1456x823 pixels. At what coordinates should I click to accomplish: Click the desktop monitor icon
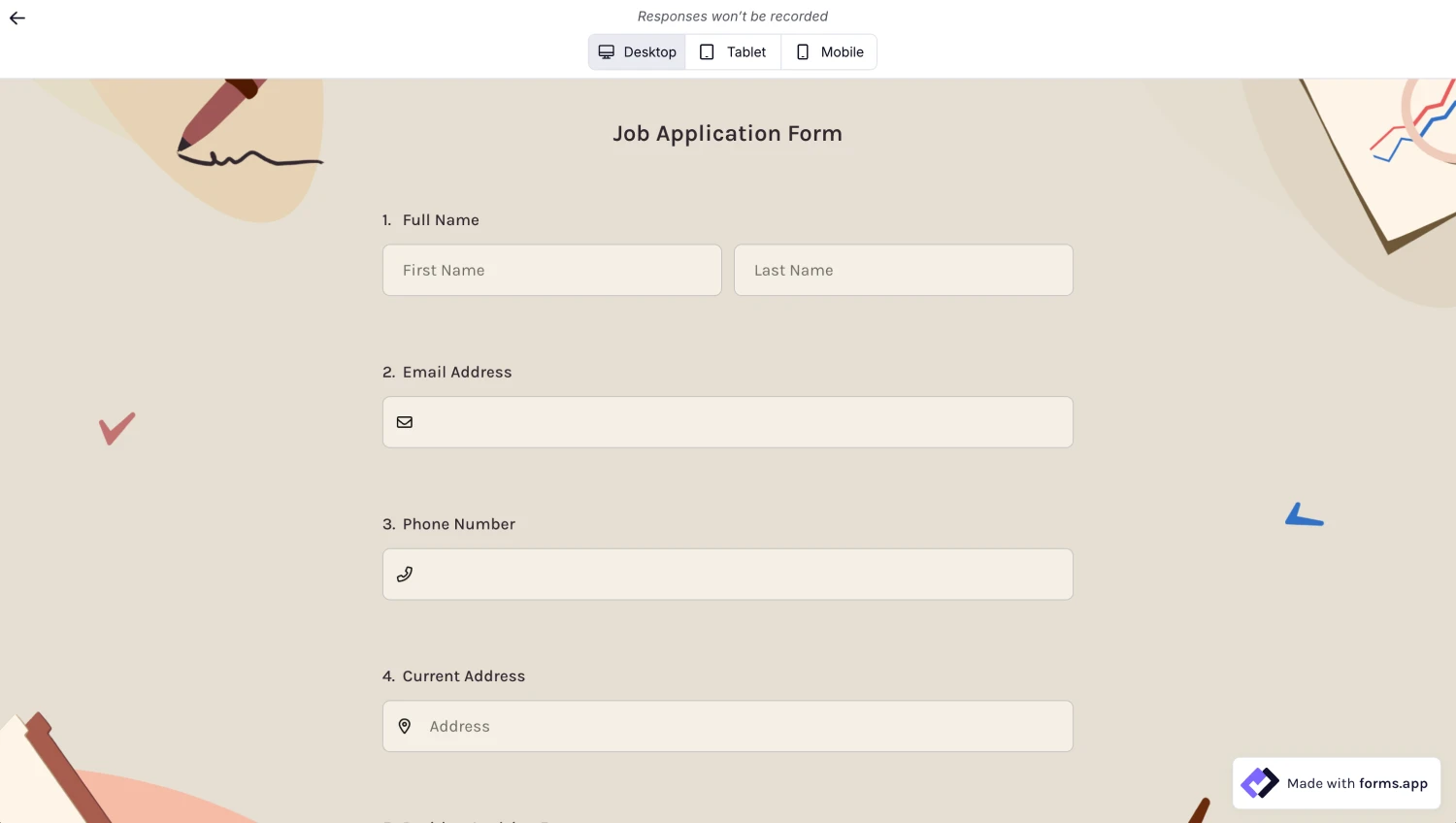(x=607, y=52)
